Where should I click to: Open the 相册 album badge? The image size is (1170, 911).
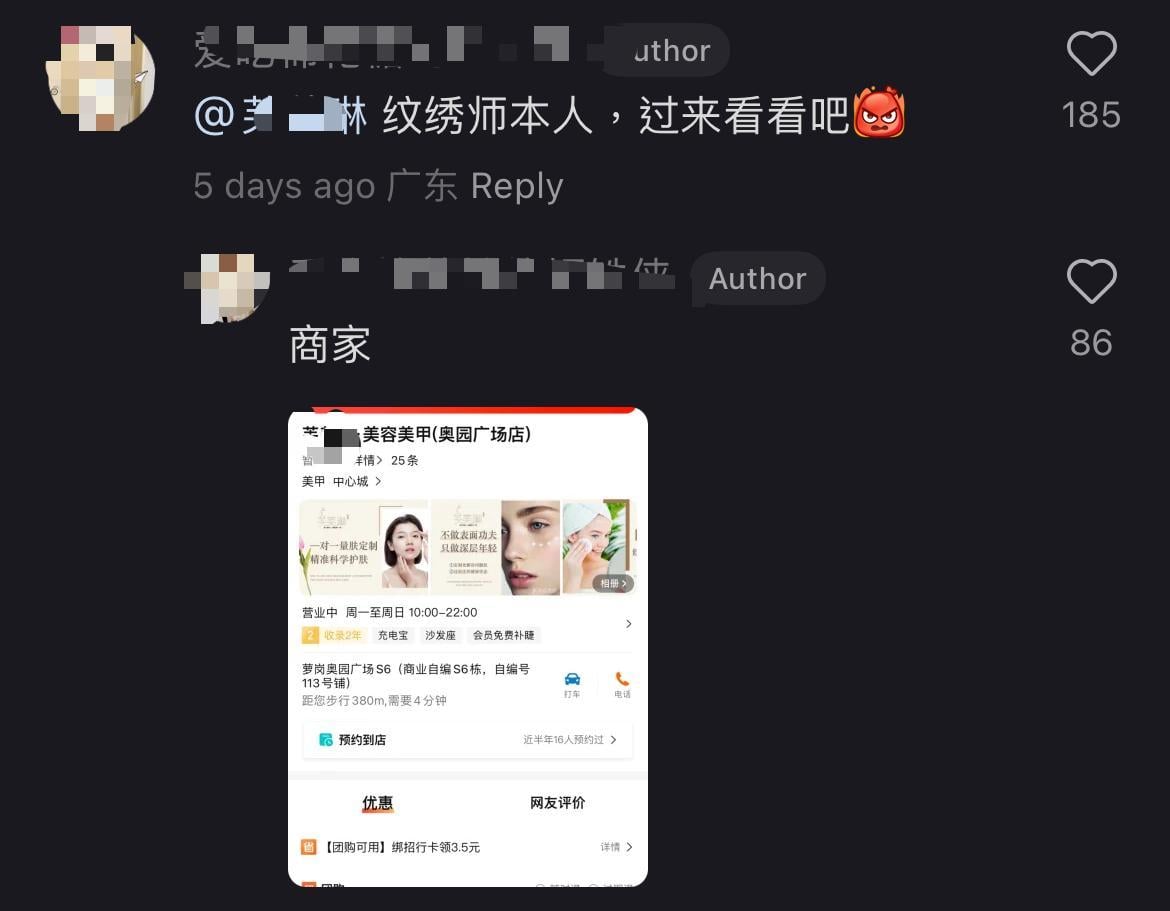613,583
